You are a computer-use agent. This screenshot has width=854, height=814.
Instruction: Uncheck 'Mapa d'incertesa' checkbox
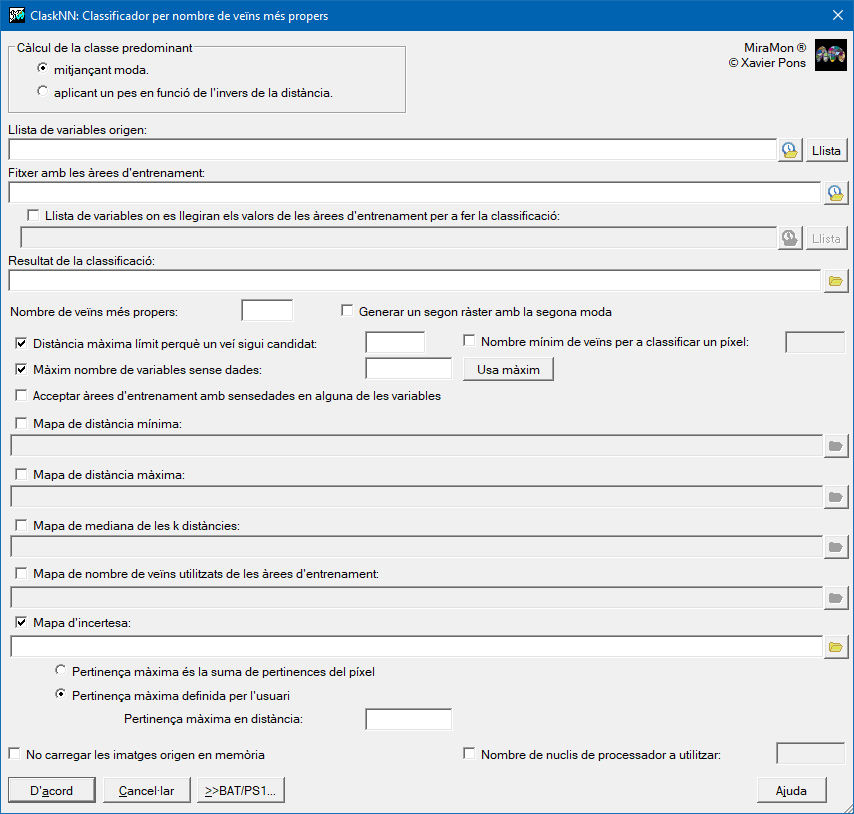click(x=22, y=622)
